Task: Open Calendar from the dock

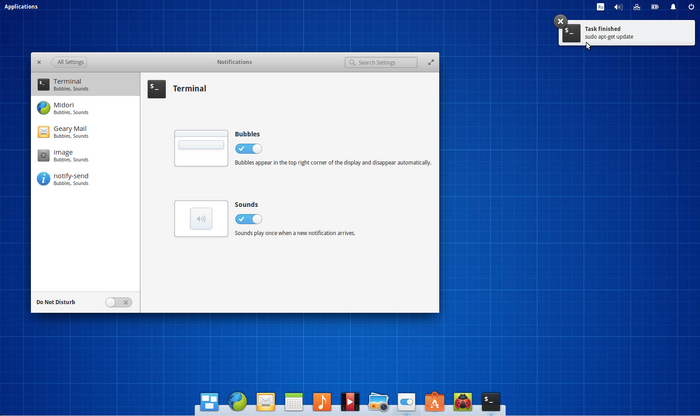Action: 294,402
